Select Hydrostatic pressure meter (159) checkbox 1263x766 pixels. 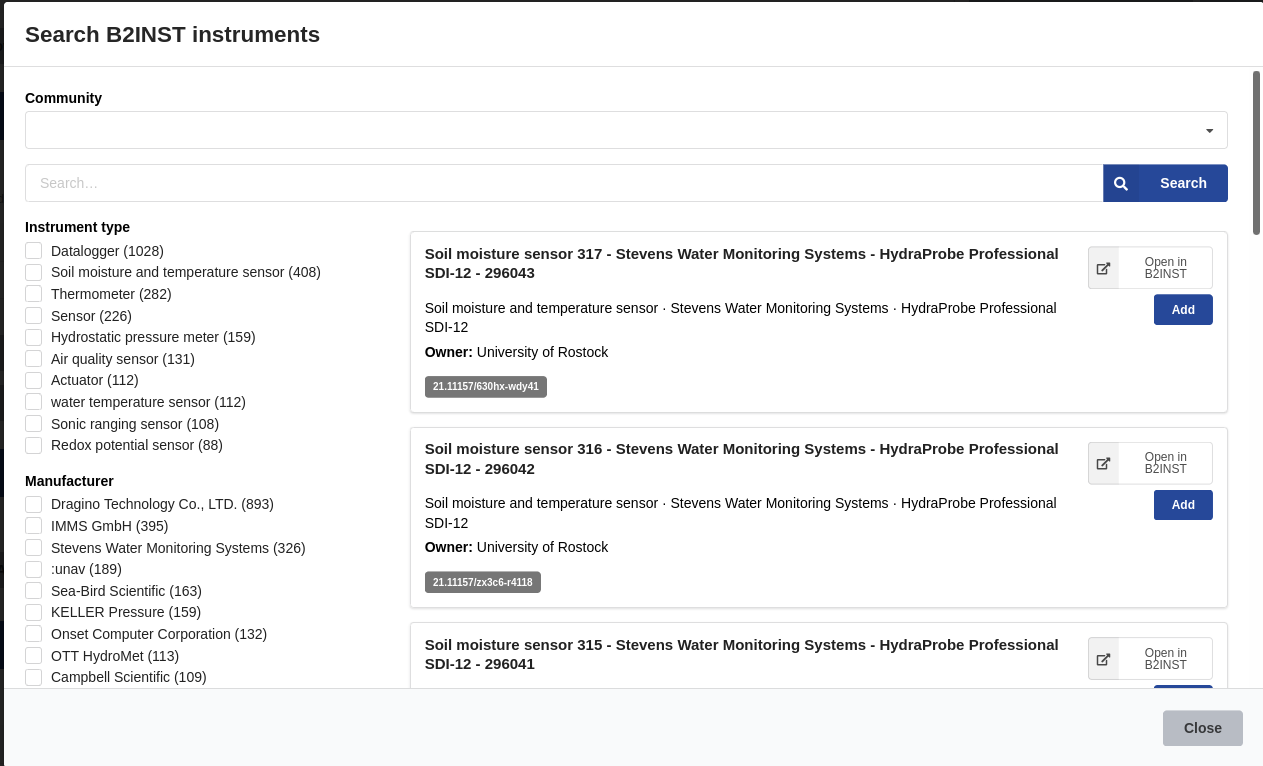[x=34, y=337]
